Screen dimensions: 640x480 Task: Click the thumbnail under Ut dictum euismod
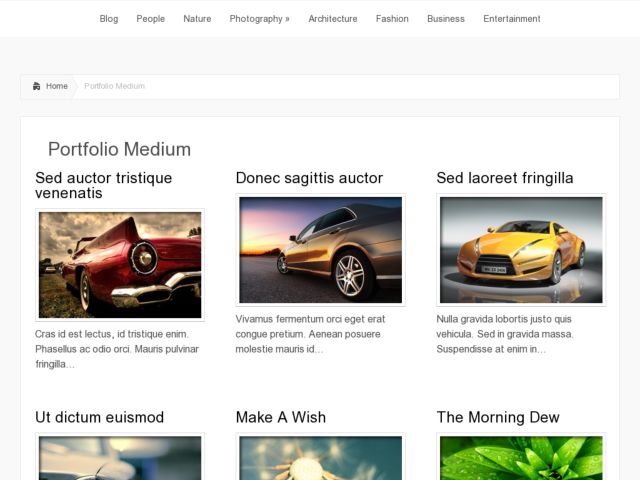[120, 457]
